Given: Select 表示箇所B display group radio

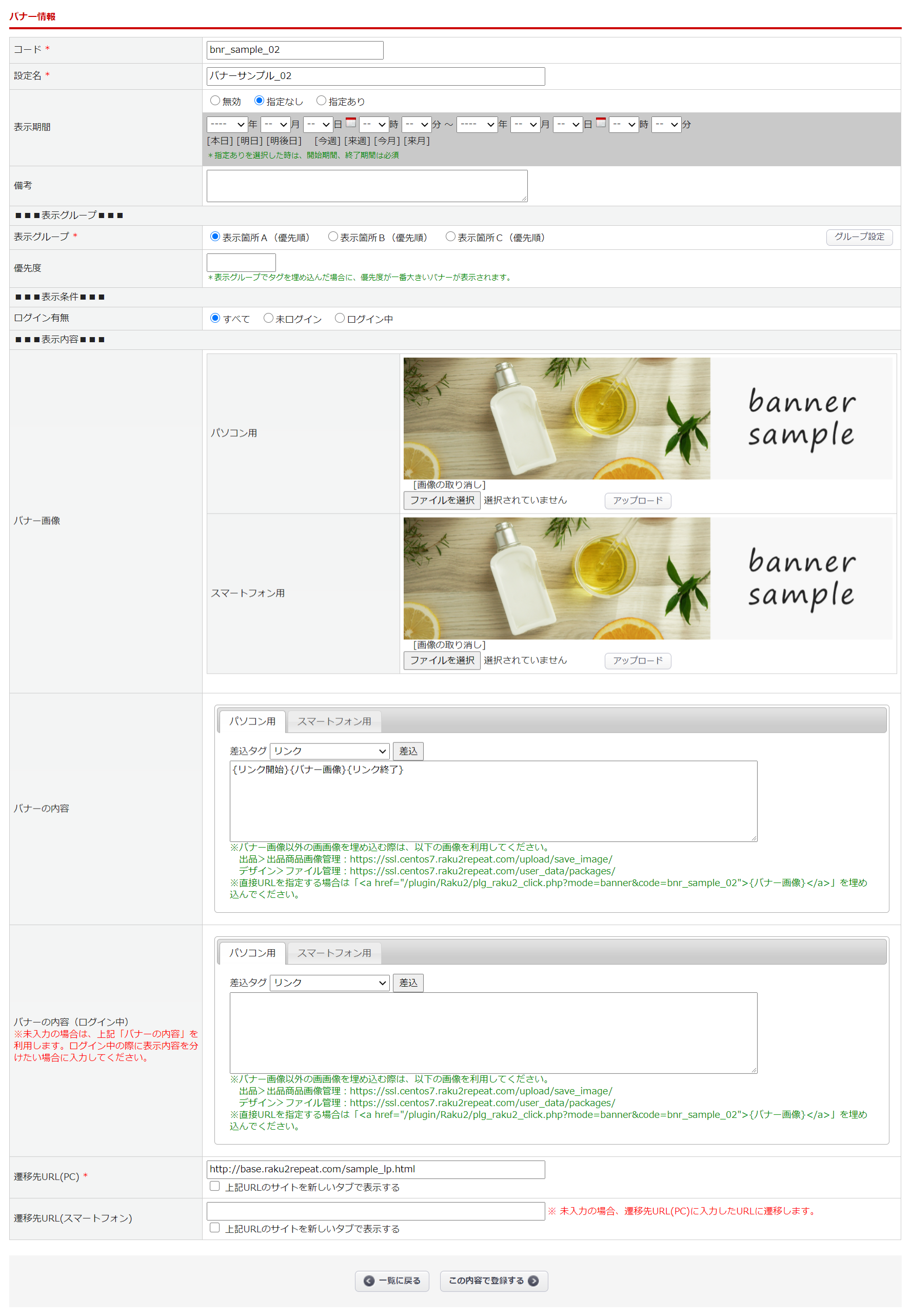Looking at the screenshot, I should click(332, 237).
